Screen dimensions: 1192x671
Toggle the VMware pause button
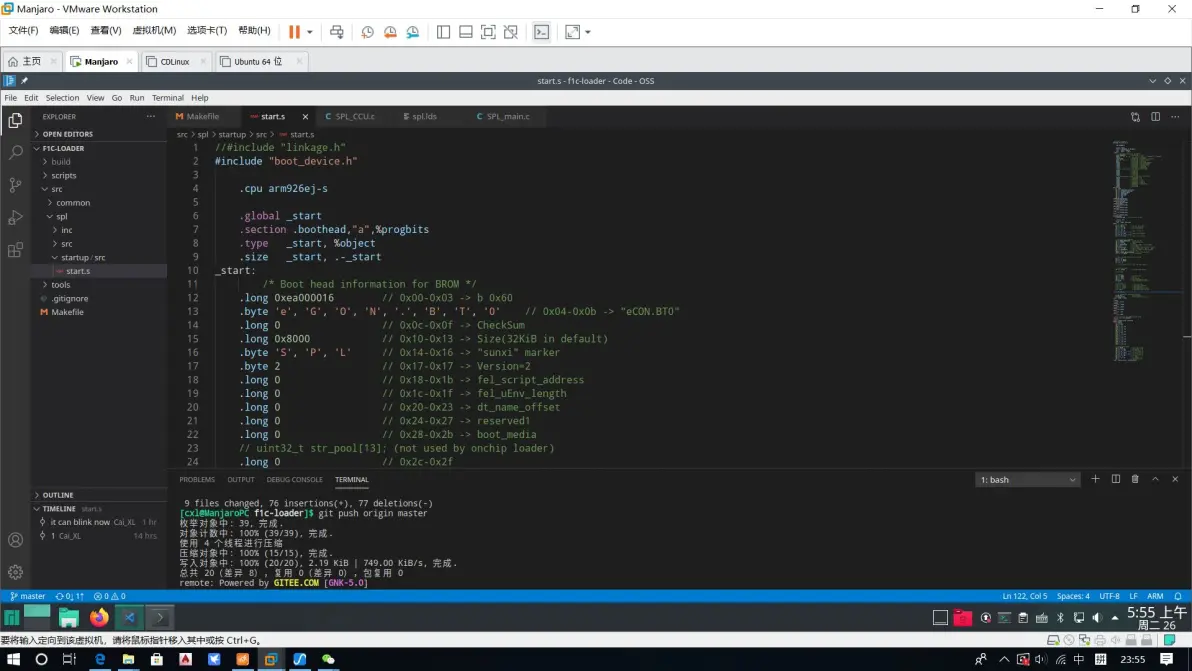point(294,32)
